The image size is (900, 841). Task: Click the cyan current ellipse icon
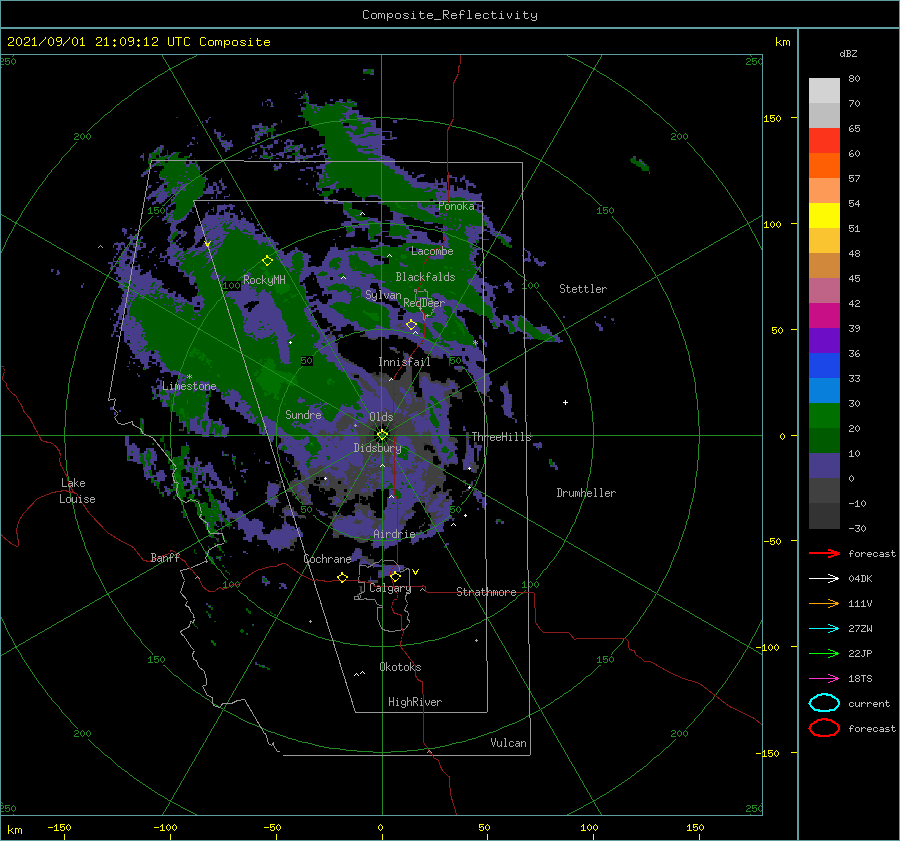pos(824,703)
